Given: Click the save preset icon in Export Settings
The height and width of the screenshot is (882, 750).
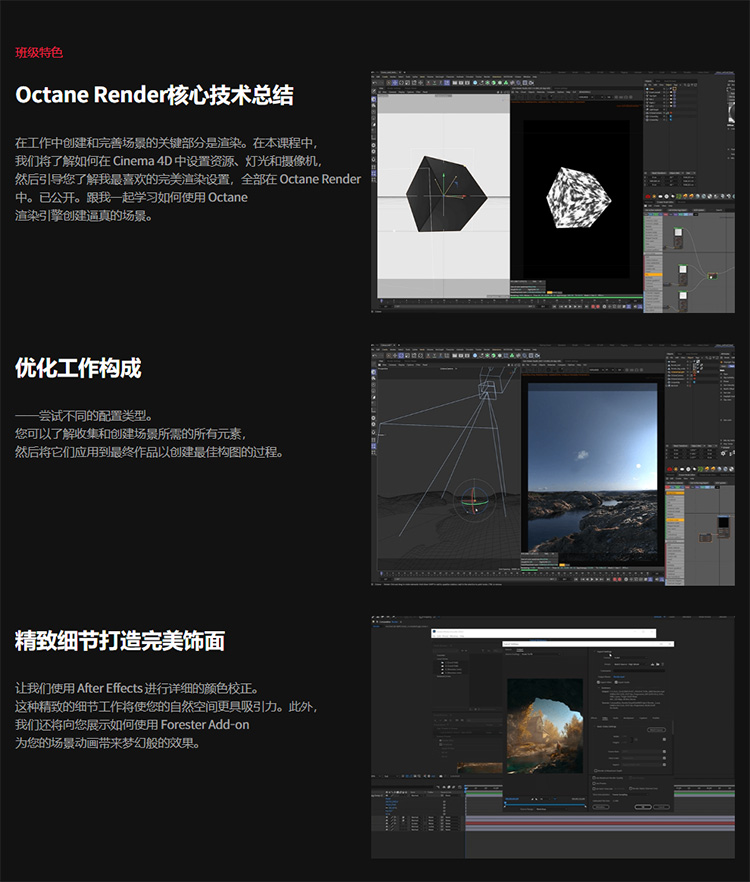Looking at the screenshot, I should point(651,664).
